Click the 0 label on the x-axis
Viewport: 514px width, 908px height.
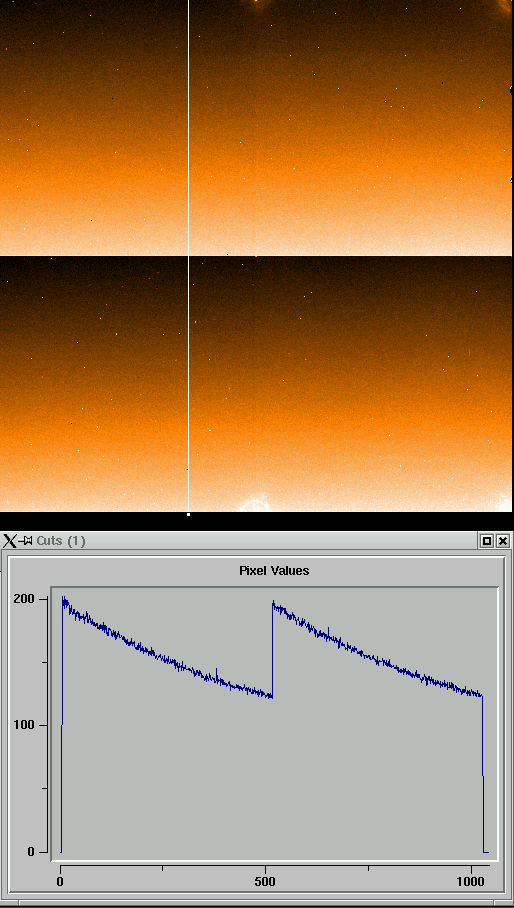(61, 881)
